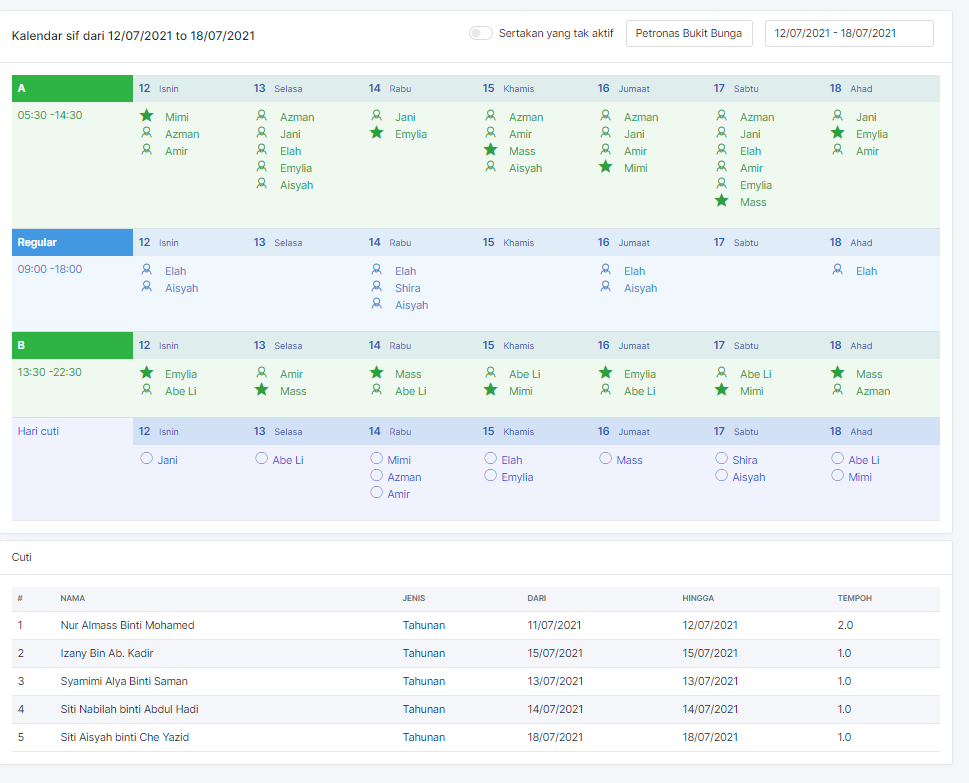This screenshot has width=969, height=783.
Task: Click the green shift B header
Action: tap(72, 345)
